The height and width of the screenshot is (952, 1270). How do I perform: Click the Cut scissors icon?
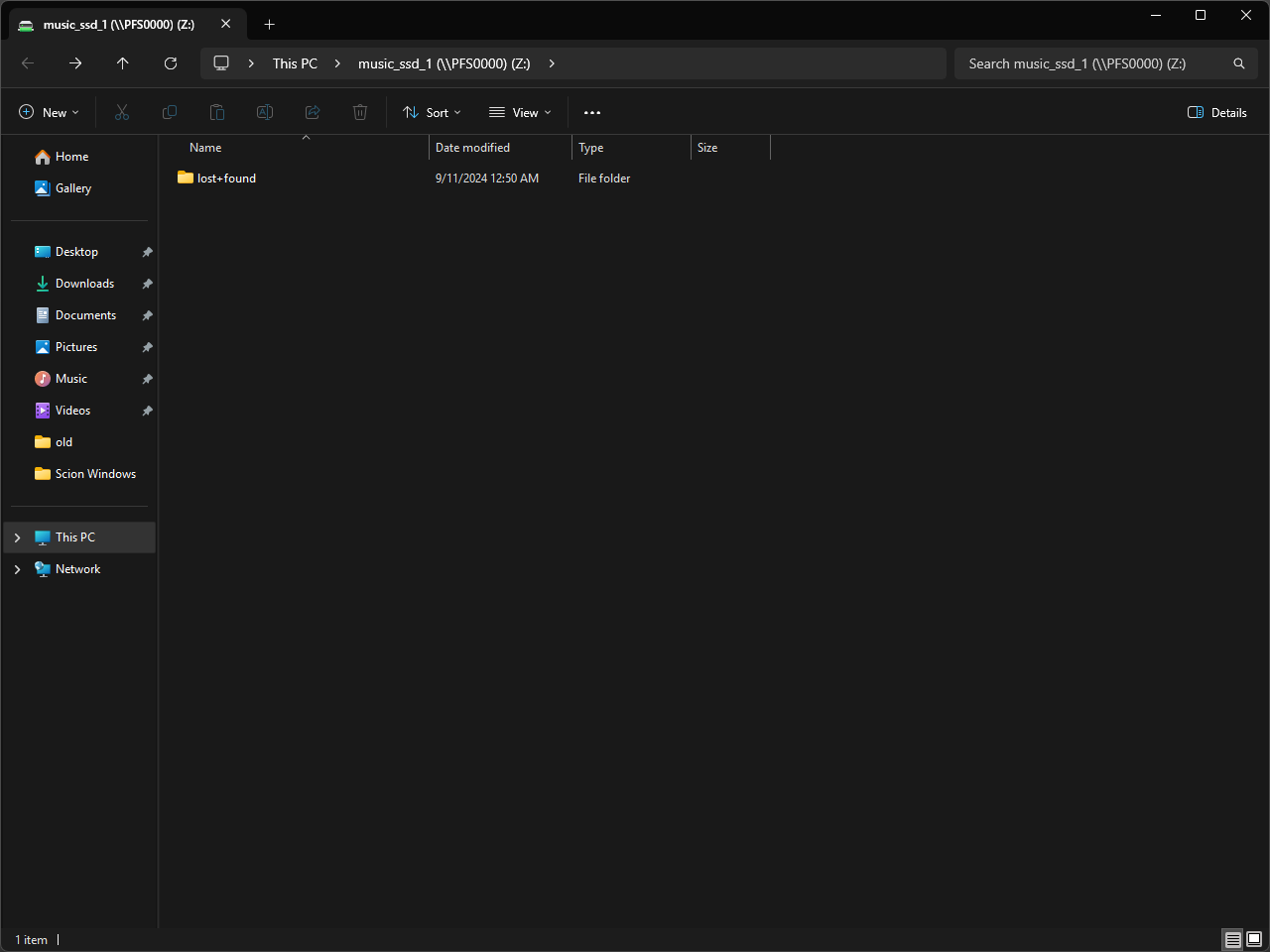122,112
